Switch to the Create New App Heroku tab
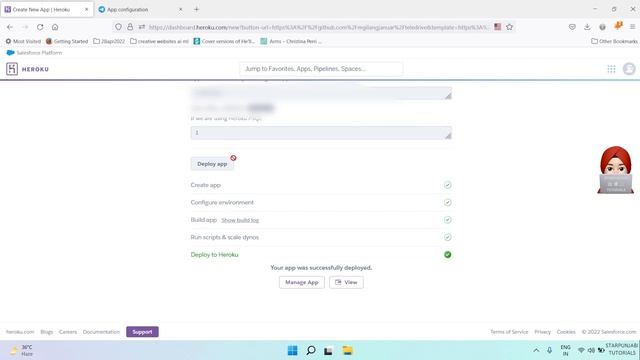This screenshot has height=360, width=640. point(47,9)
